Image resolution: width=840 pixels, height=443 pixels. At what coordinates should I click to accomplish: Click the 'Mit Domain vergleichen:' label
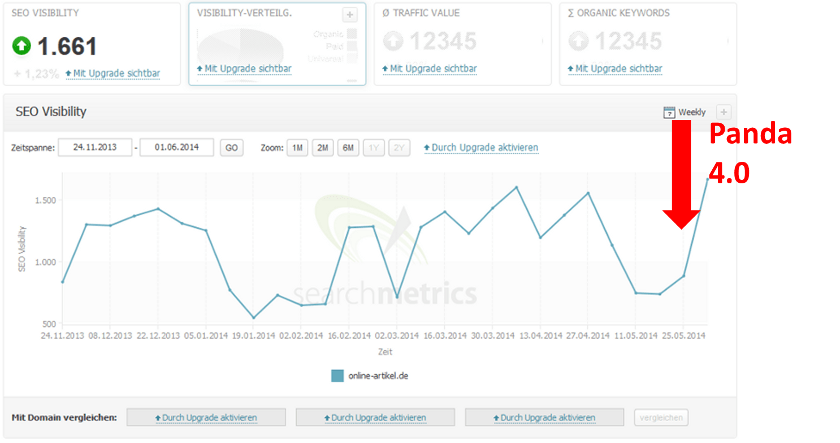[64, 417]
